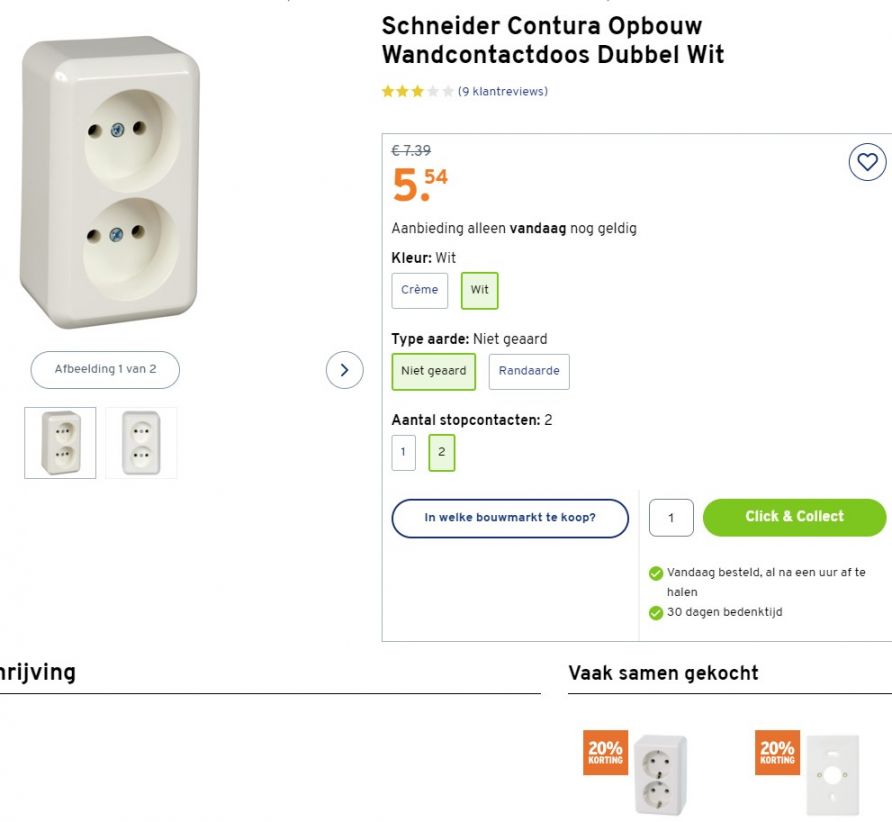This screenshot has height=822, width=892.
Task: Click the main product image
Action: click(112, 182)
